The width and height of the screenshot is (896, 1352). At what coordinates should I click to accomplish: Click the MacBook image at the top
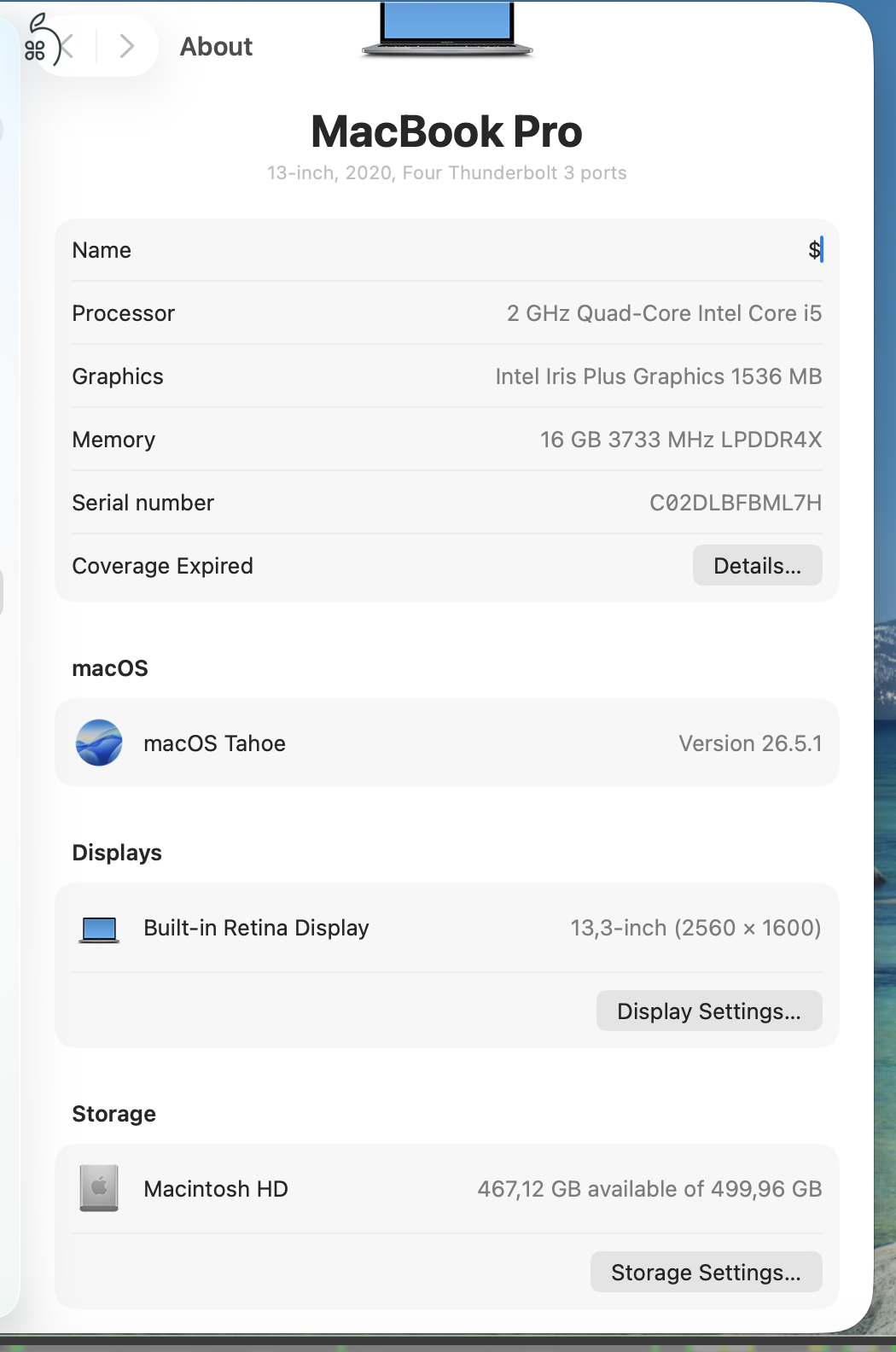click(x=447, y=29)
